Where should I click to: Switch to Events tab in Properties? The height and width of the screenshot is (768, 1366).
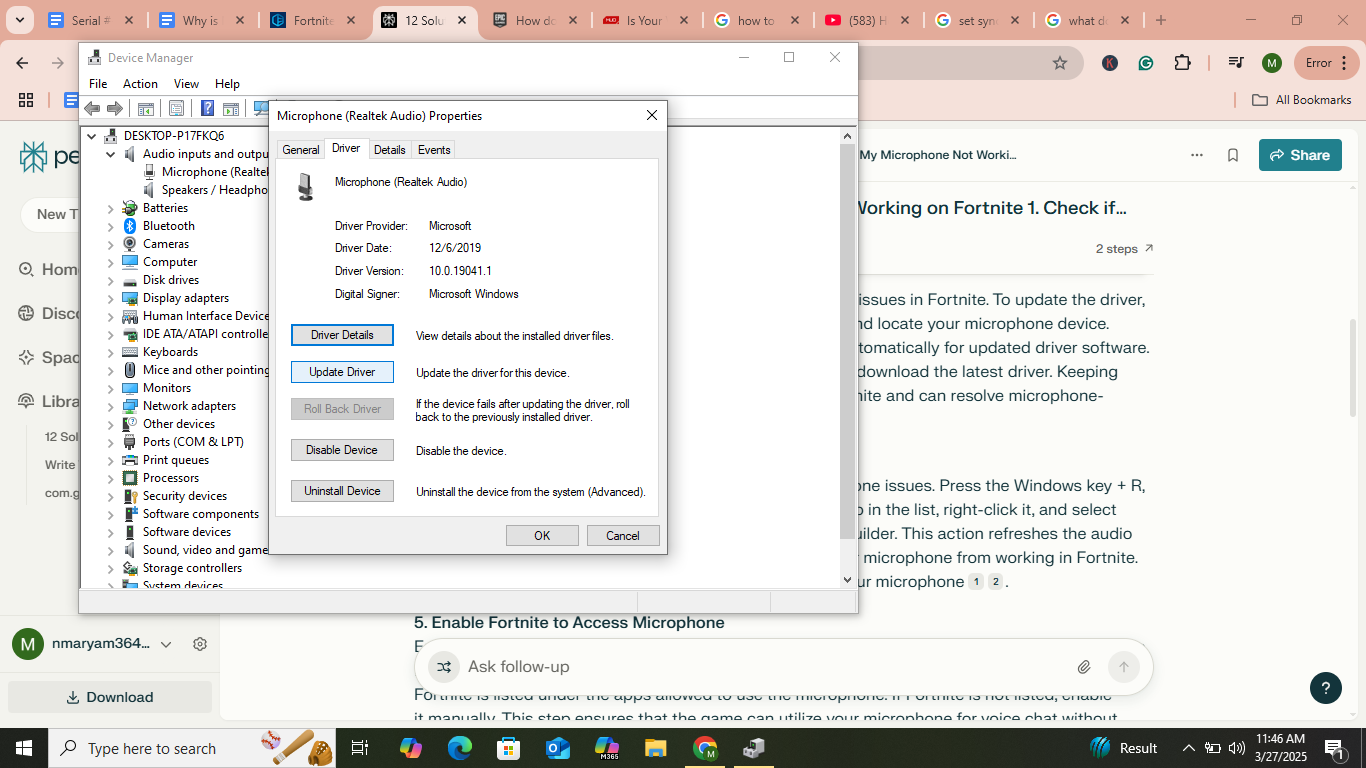434,150
